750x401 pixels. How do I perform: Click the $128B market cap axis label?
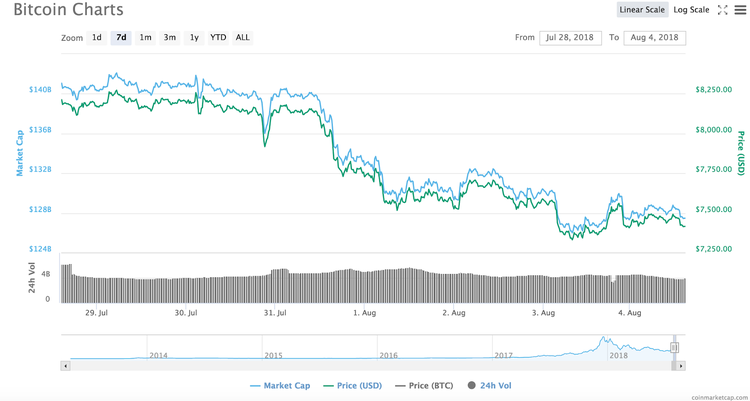pos(42,210)
